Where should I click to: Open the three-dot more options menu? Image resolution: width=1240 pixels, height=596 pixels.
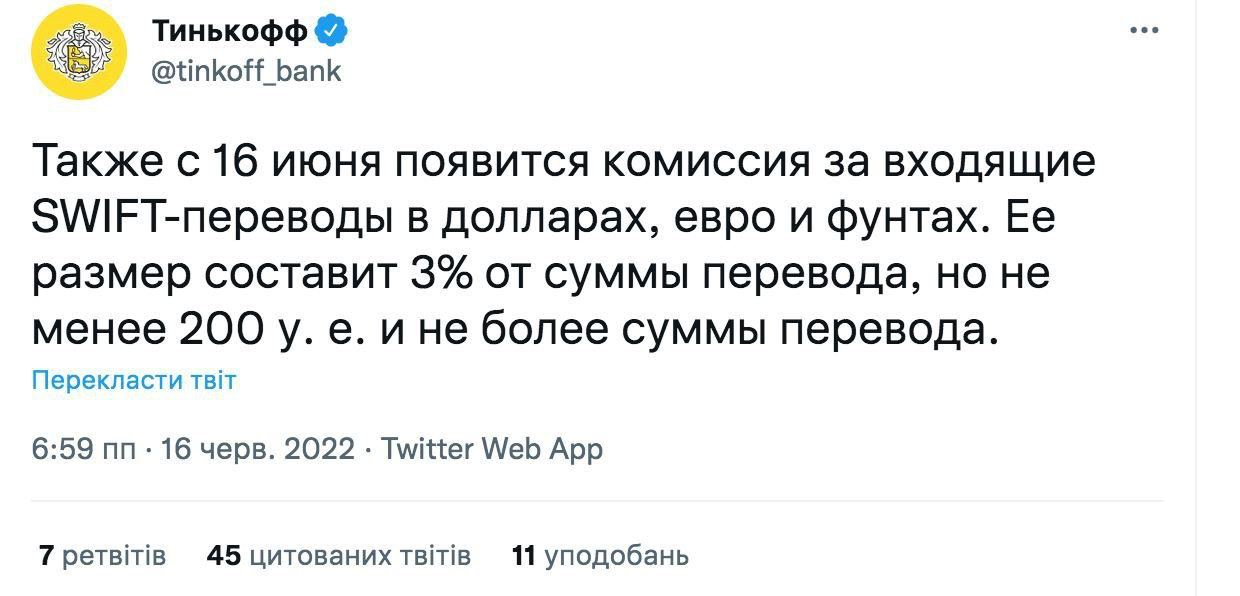[x=1144, y=30]
